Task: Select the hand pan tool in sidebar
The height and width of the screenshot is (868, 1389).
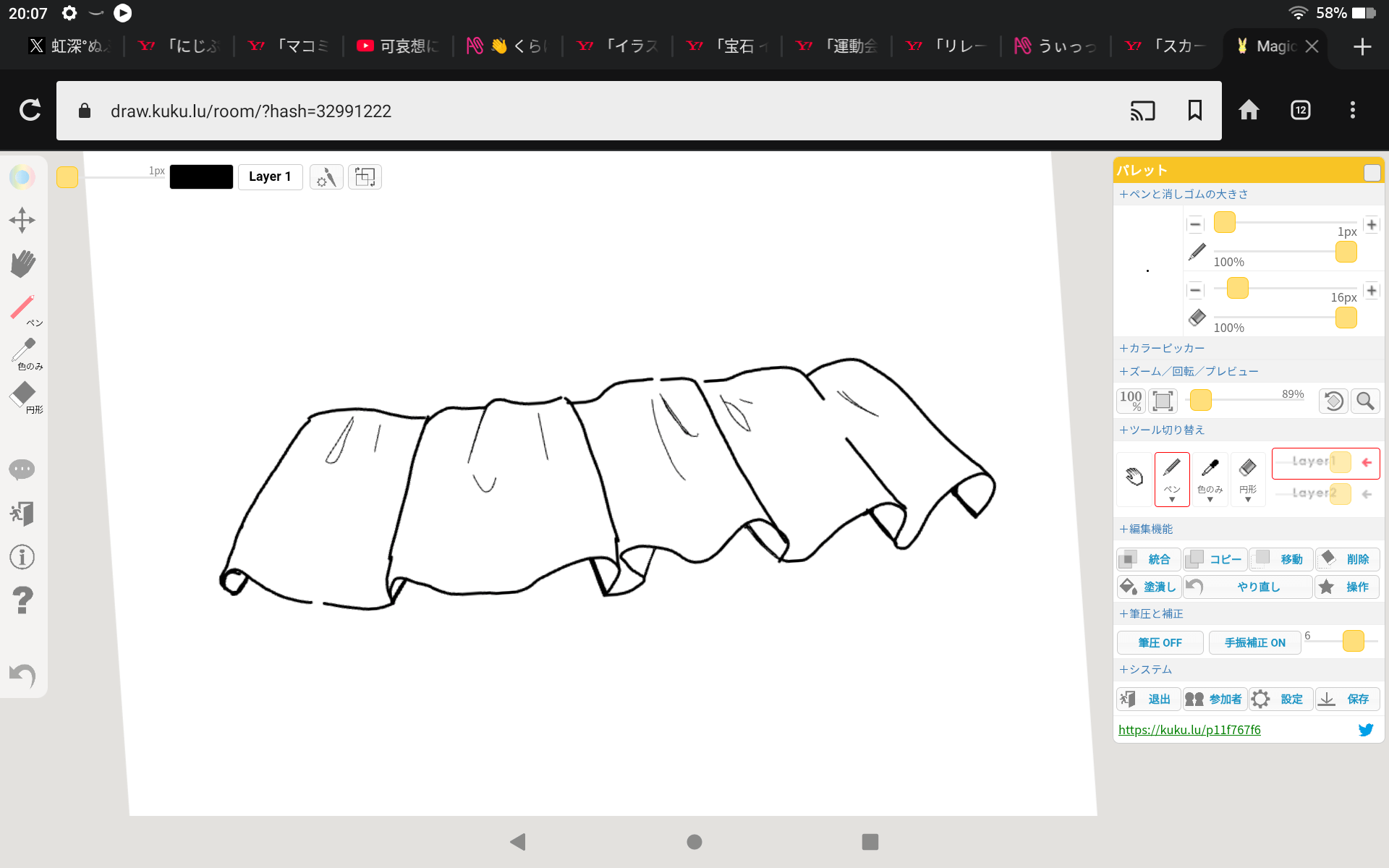Action: (x=22, y=264)
